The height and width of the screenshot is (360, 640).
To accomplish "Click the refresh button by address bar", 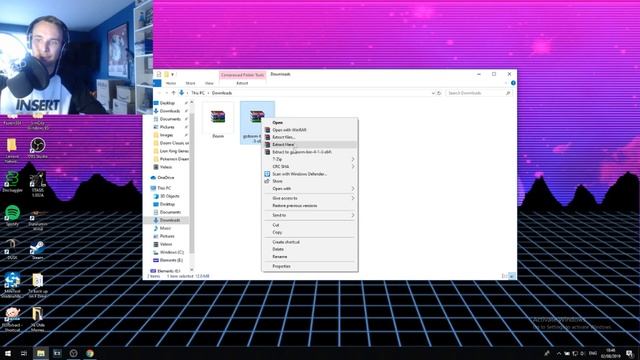I will [x=439, y=93].
